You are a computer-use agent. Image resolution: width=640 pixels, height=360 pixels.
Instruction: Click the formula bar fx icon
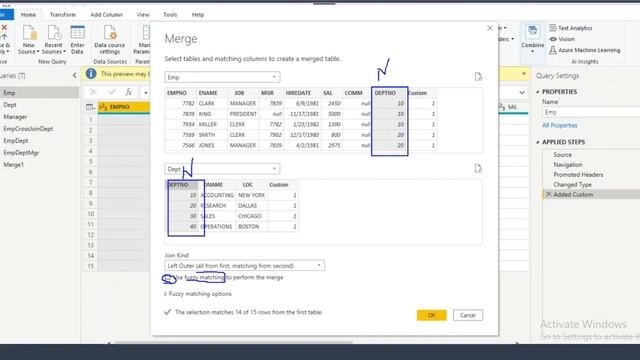129,92
